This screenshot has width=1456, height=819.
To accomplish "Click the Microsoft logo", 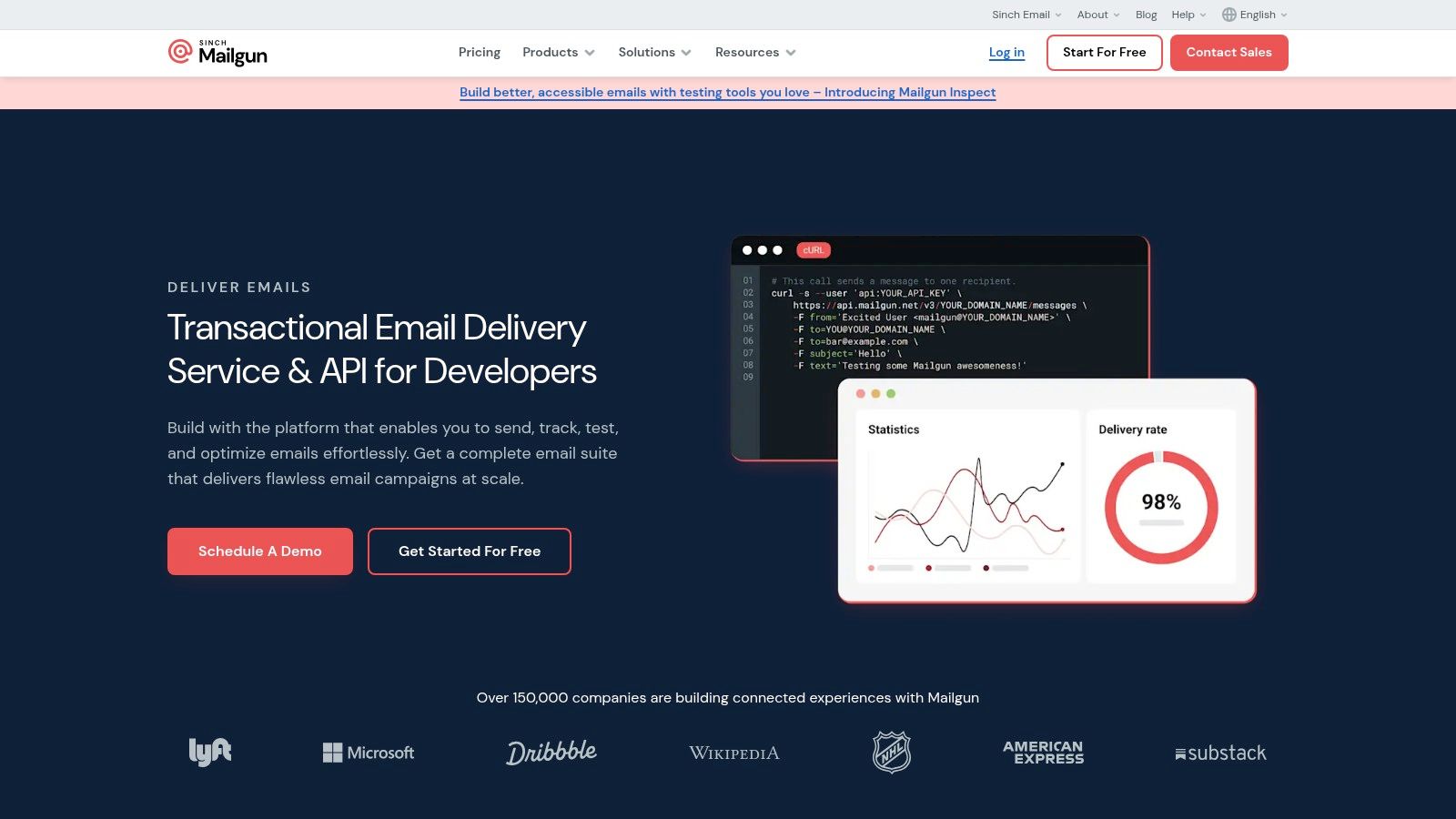I will coord(369,753).
